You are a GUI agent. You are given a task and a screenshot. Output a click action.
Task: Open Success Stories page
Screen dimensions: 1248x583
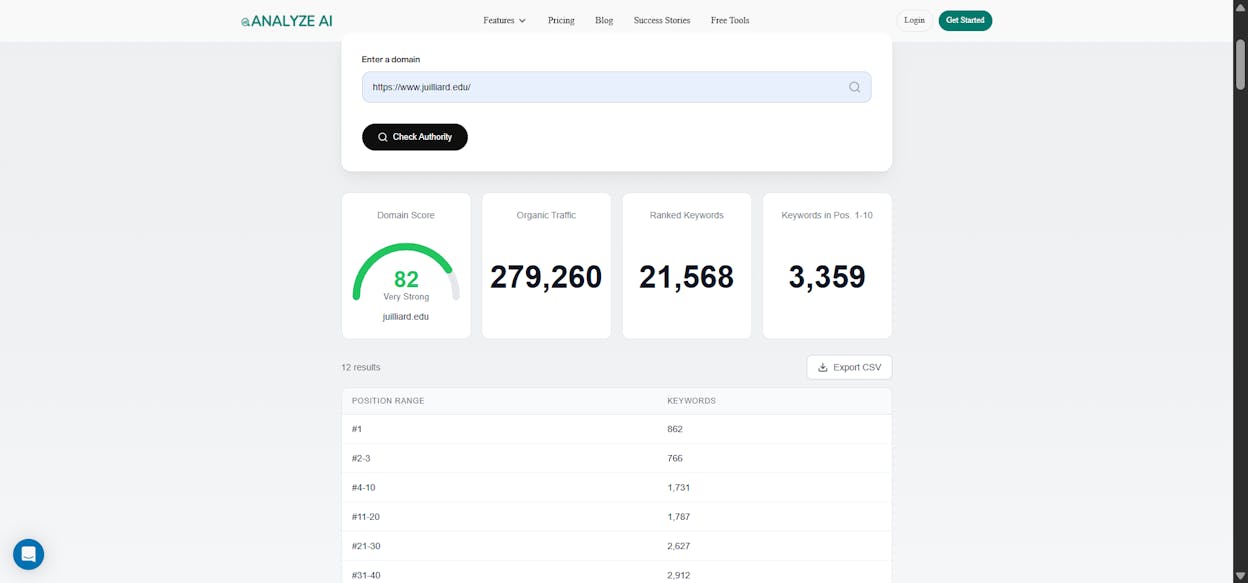point(662,20)
